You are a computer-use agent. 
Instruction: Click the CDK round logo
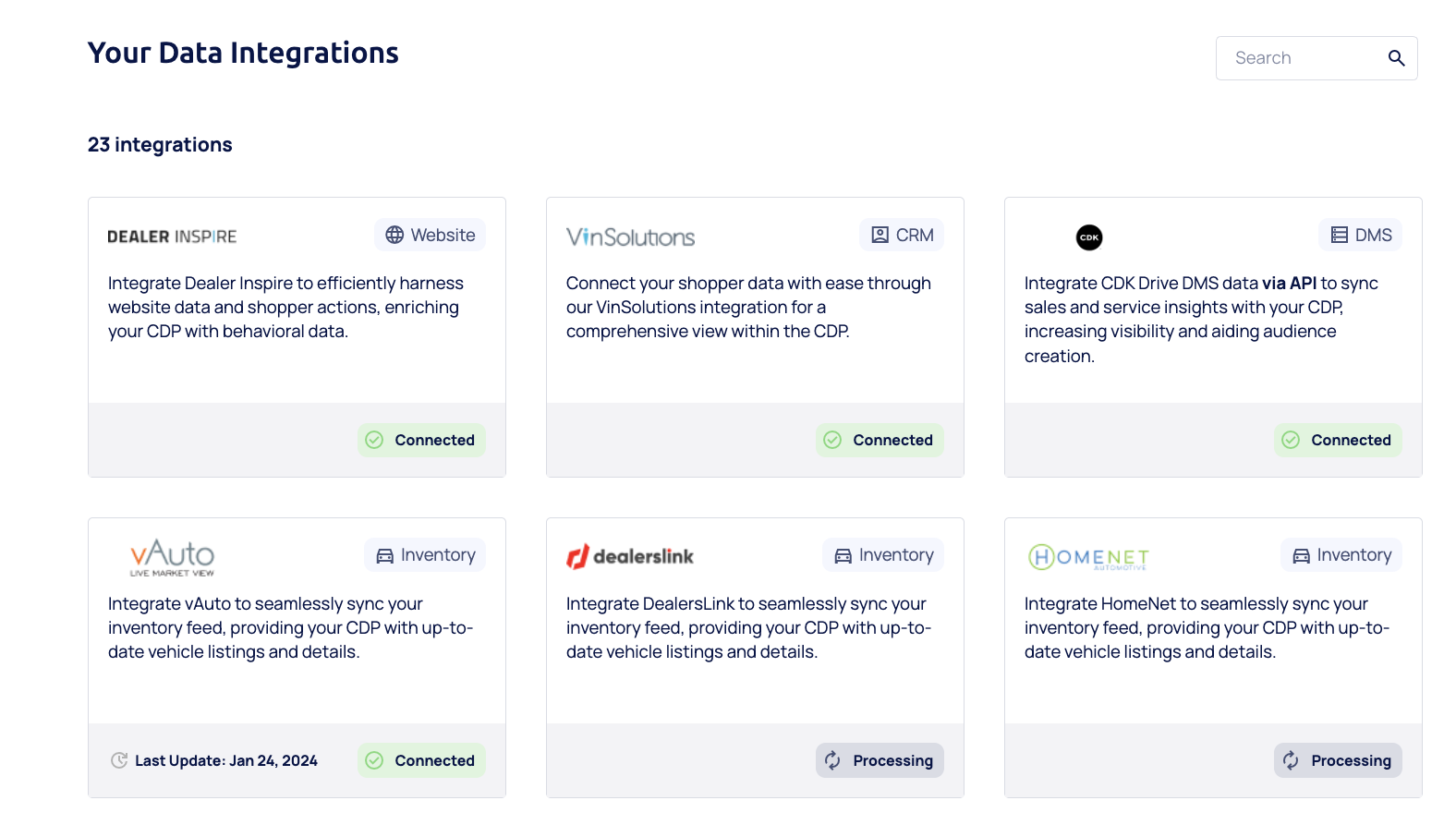coord(1089,237)
